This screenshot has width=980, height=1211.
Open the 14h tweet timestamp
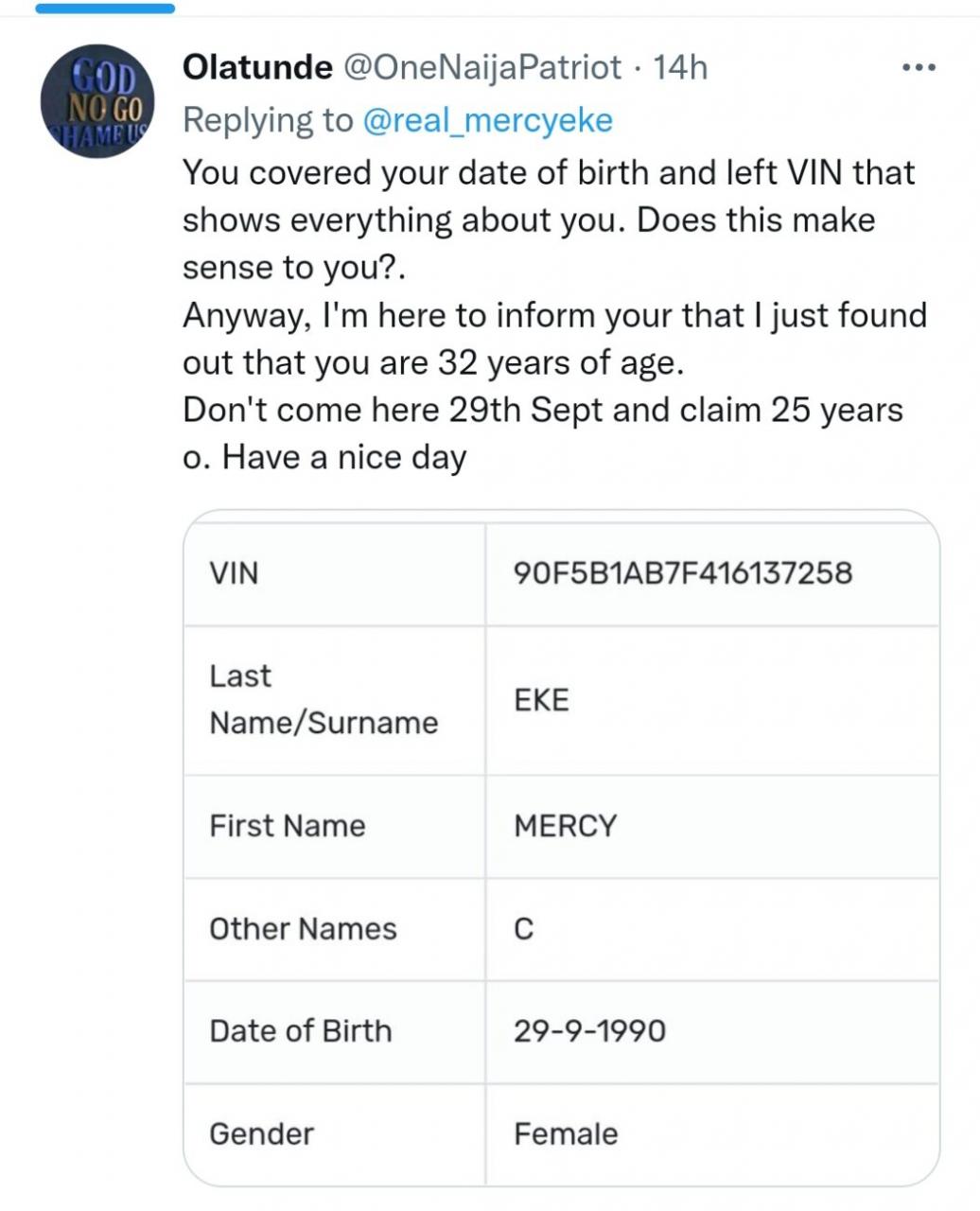(x=680, y=68)
